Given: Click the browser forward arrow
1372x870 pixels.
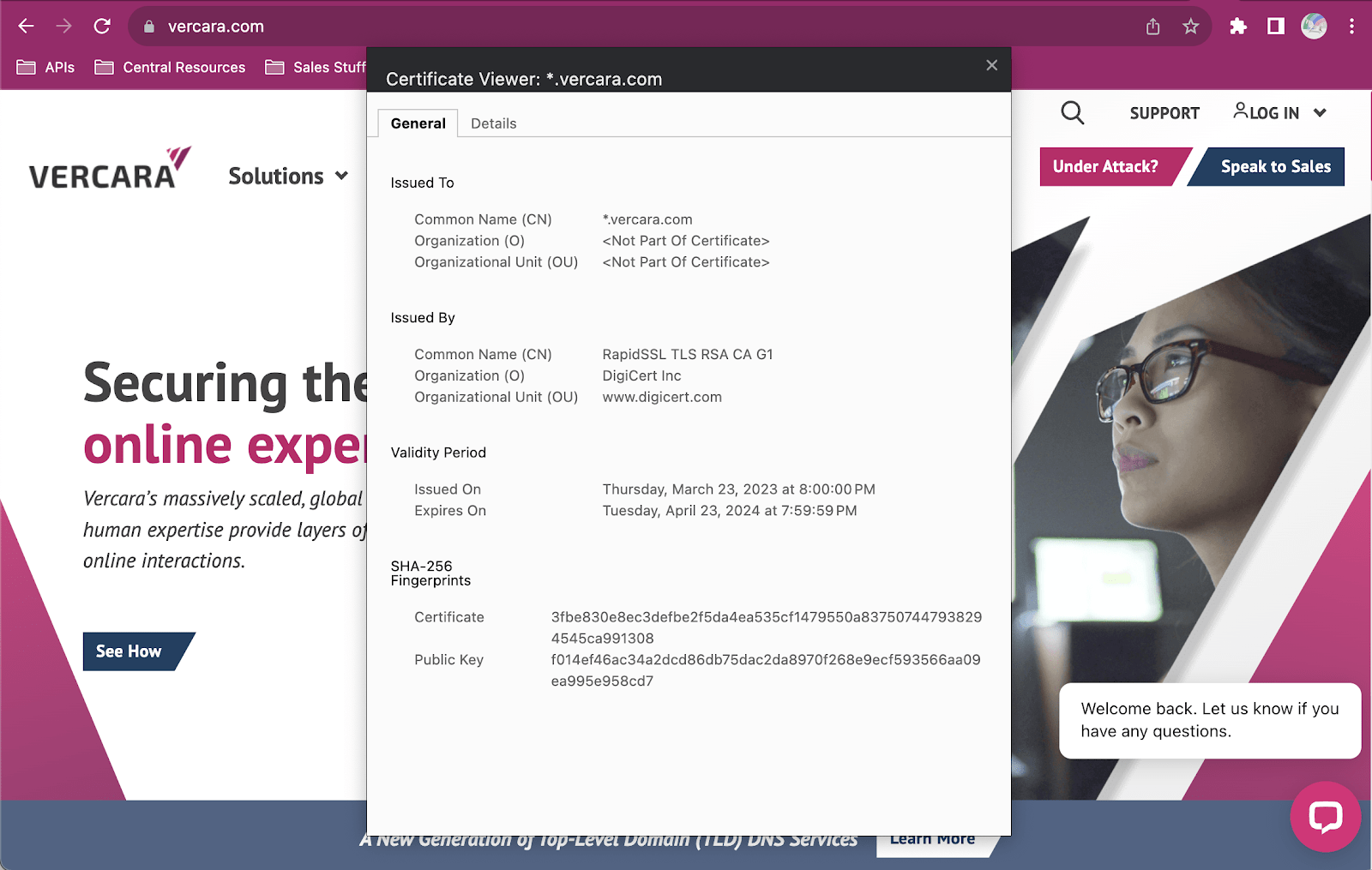Looking at the screenshot, I should 64,27.
